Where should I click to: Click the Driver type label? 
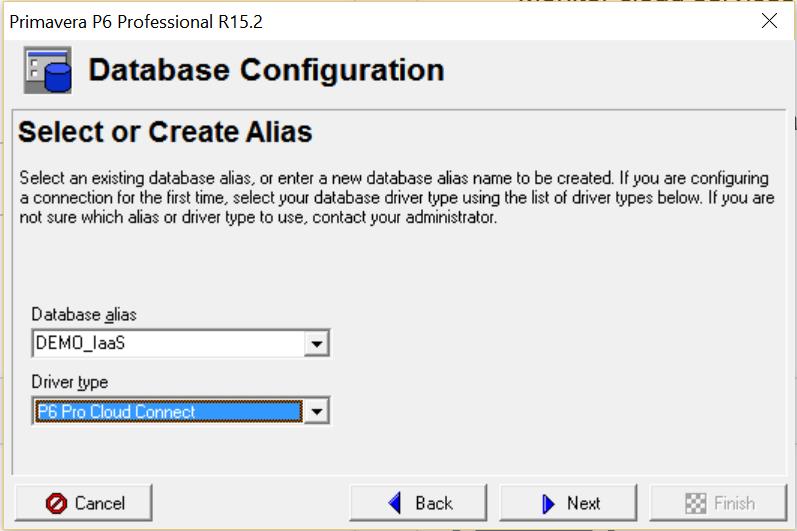pos(69,382)
